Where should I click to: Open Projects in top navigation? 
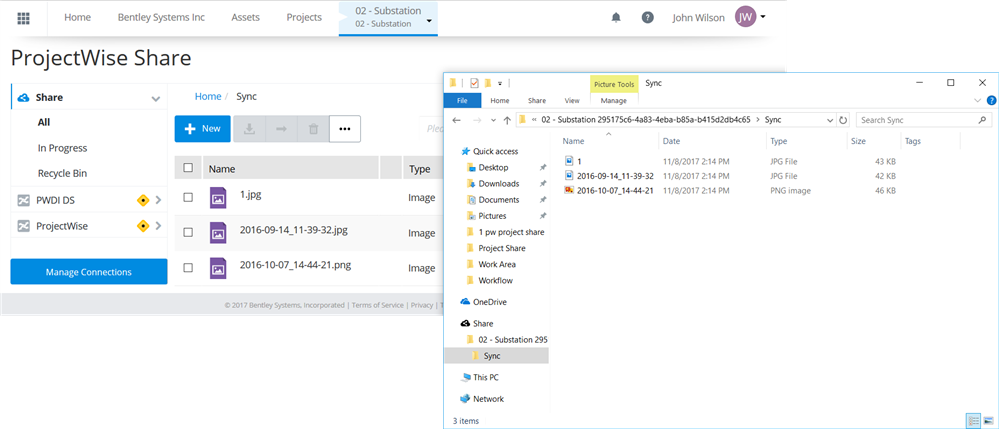(x=304, y=17)
